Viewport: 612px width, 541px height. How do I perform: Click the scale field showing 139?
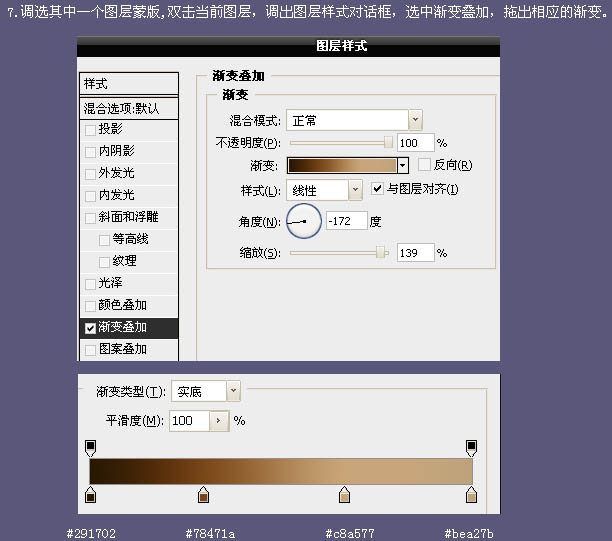tap(415, 253)
